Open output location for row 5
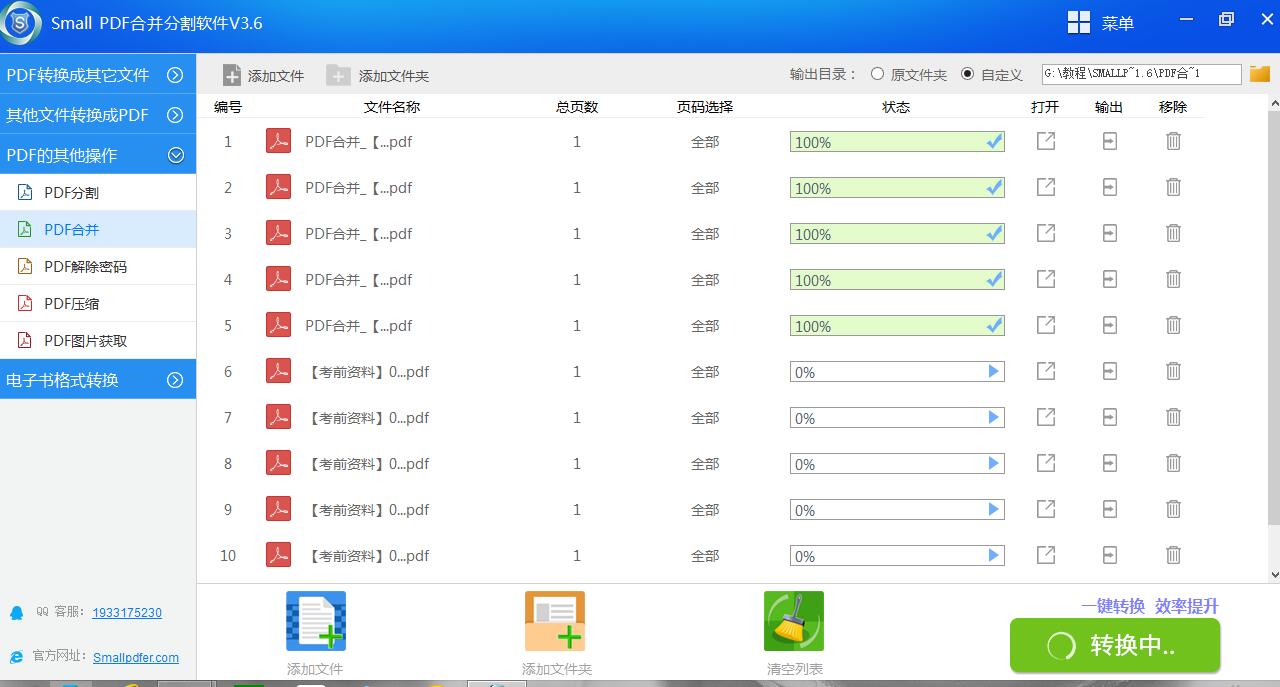 tap(1109, 325)
